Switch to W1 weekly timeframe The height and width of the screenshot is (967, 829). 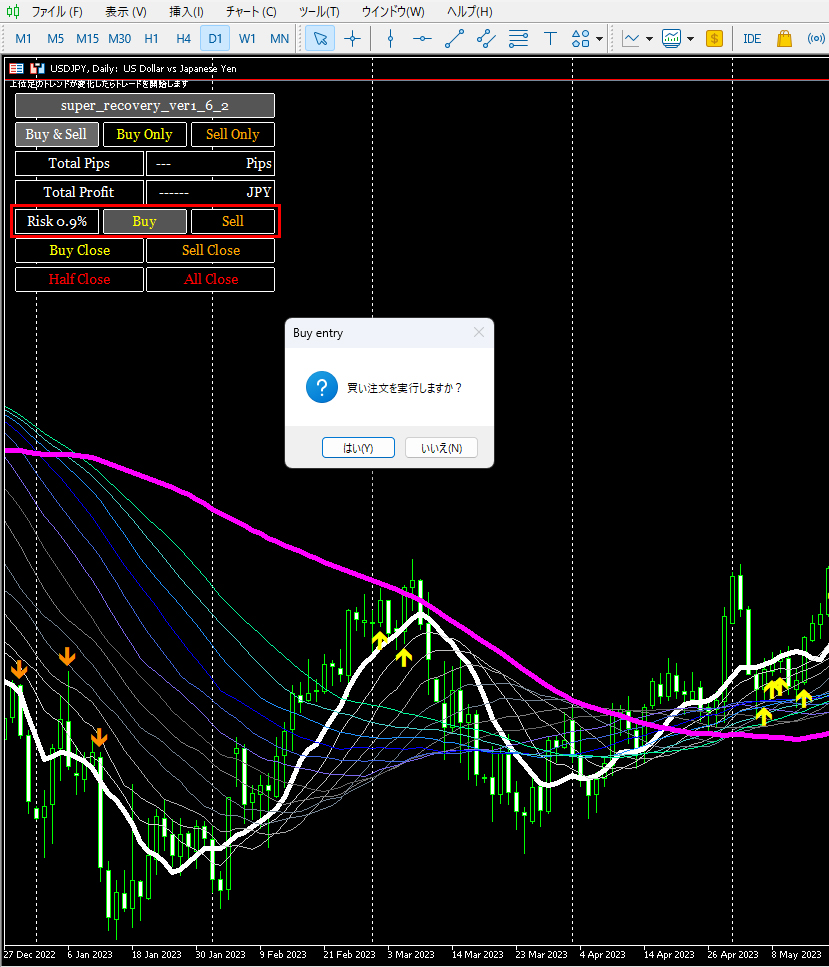point(247,39)
